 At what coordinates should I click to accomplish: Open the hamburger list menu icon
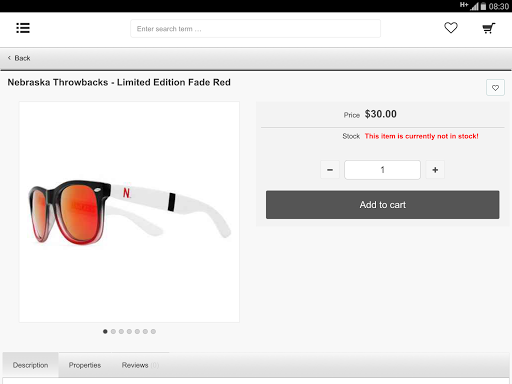[23, 28]
